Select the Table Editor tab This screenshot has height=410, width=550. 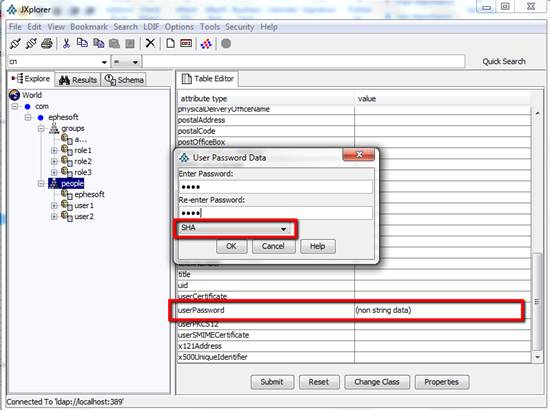pos(207,79)
